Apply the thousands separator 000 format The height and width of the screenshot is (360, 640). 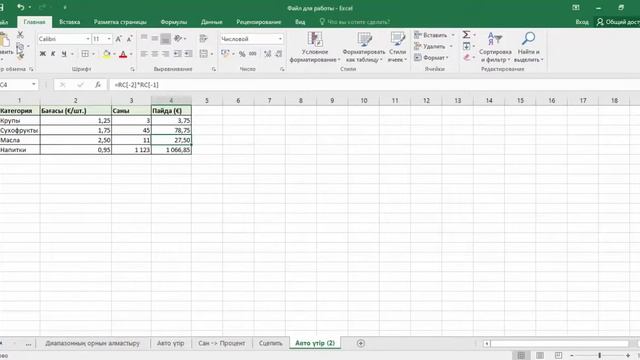pos(253,54)
